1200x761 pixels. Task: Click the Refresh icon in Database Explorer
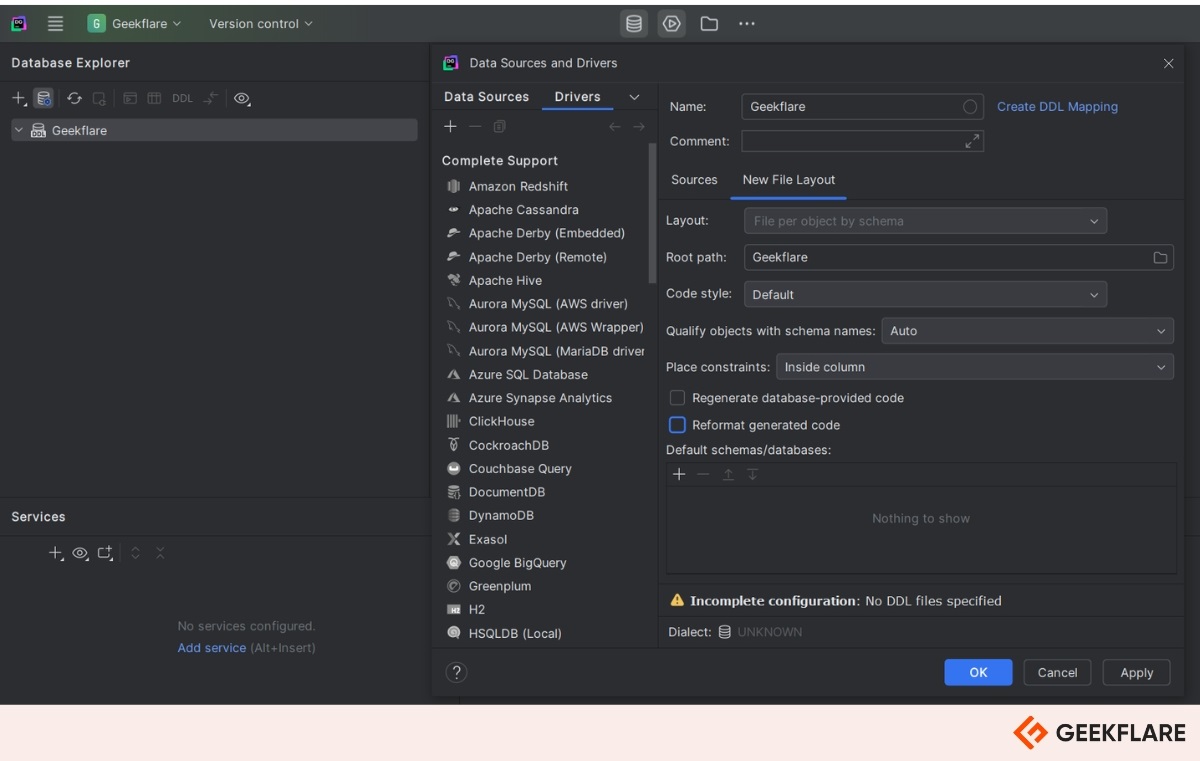click(x=74, y=98)
